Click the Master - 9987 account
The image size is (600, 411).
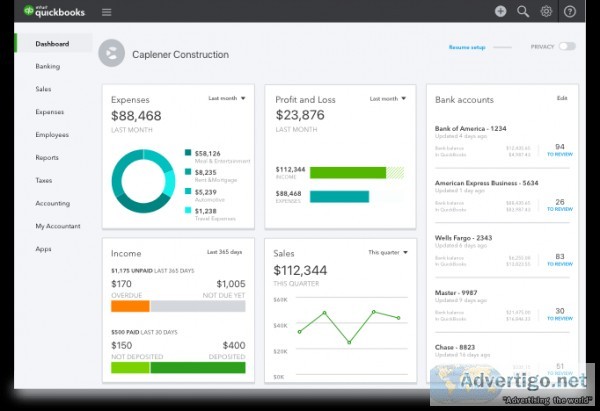tap(456, 293)
